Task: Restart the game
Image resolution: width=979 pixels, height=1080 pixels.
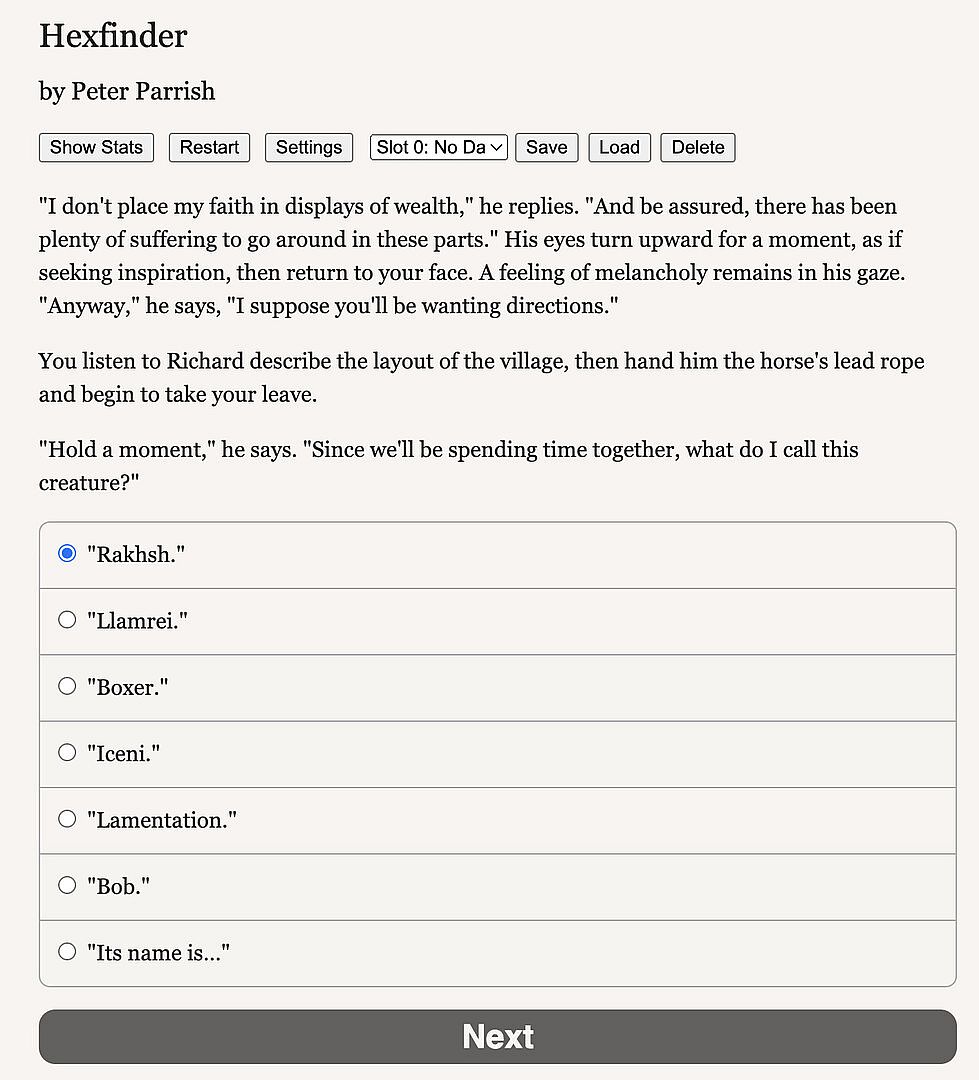Action: point(209,147)
